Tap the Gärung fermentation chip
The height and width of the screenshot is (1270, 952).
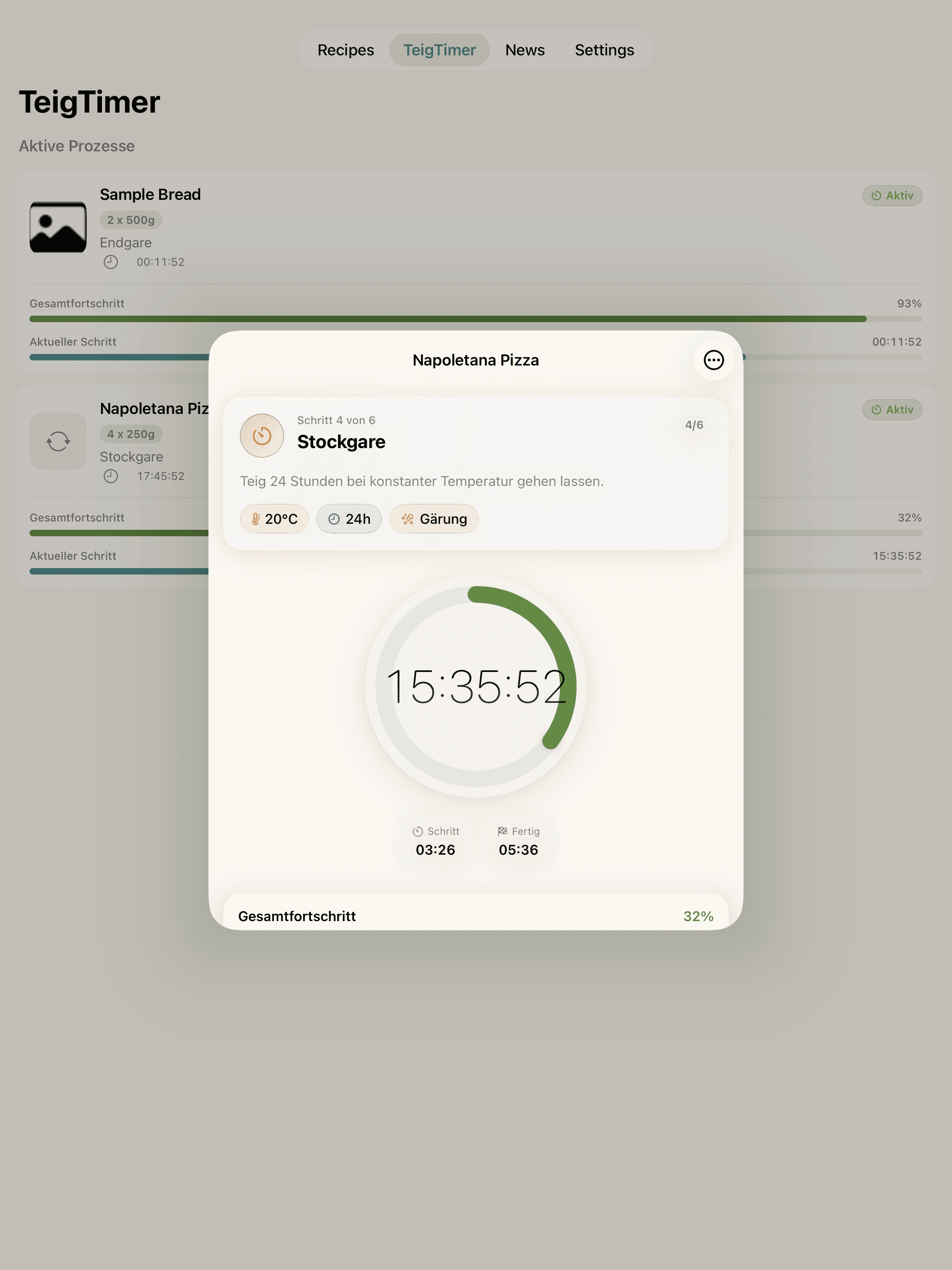tap(434, 519)
